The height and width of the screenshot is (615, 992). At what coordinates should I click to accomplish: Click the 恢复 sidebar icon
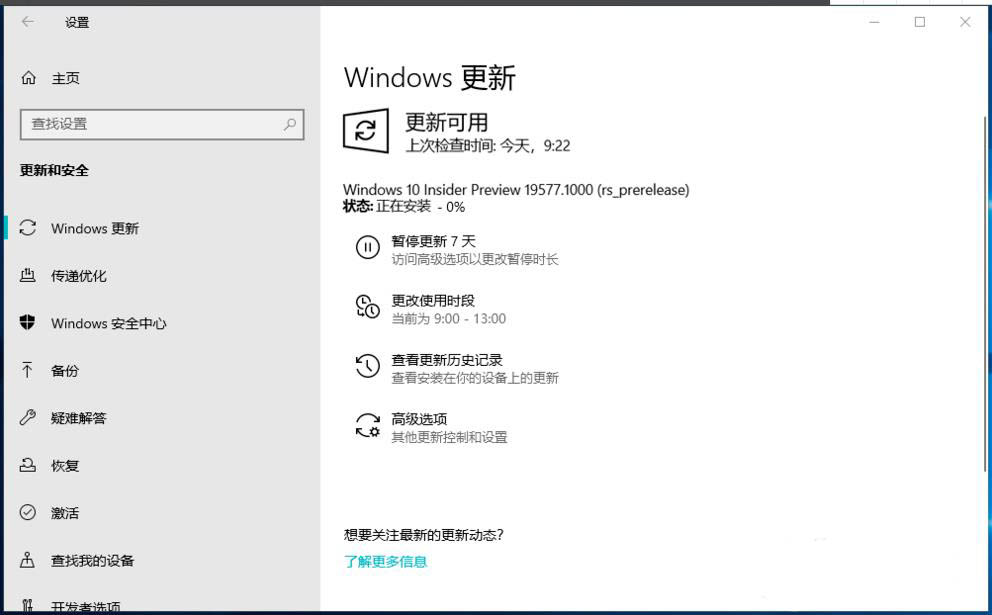pyautogui.click(x=28, y=465)
